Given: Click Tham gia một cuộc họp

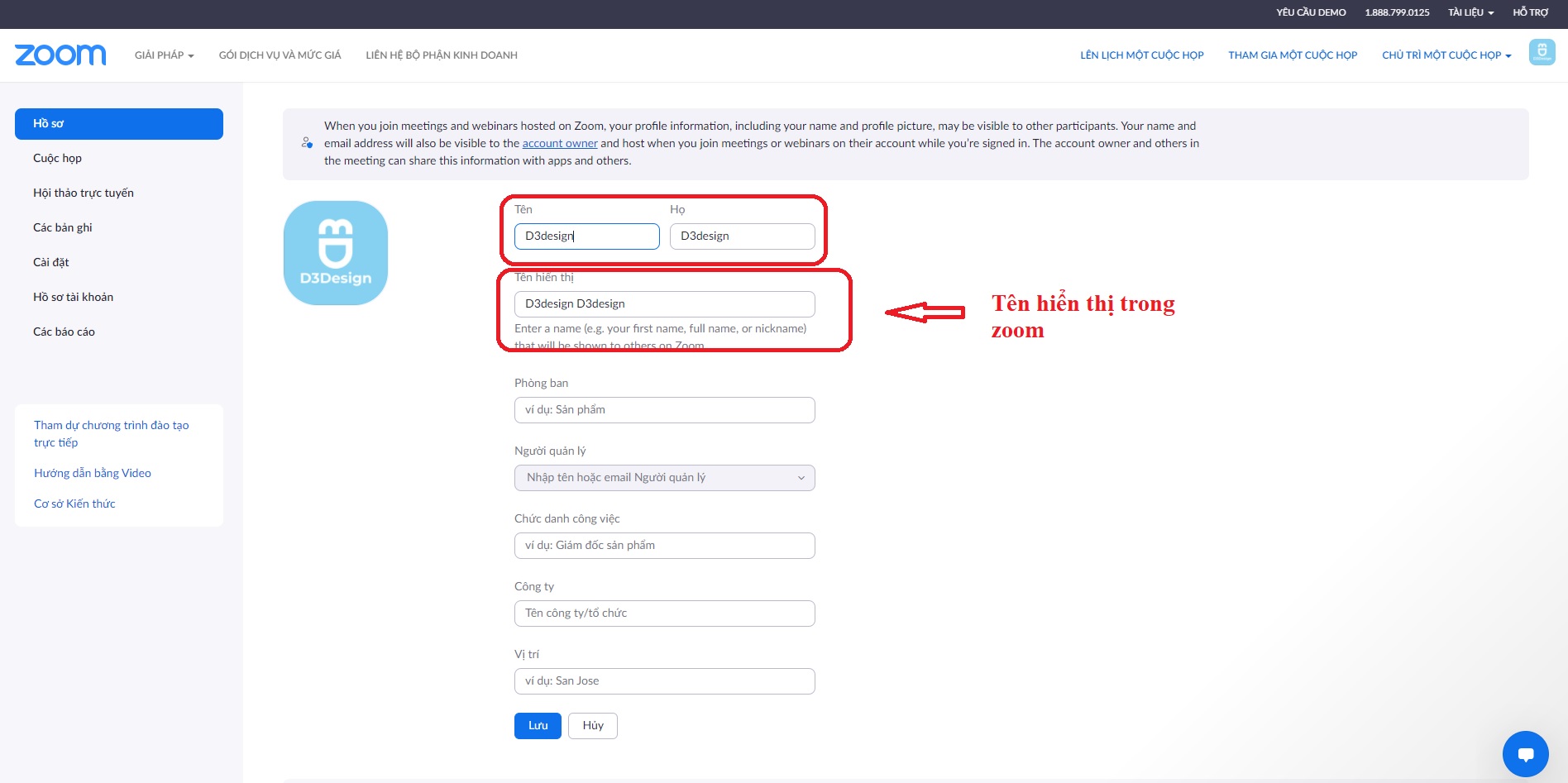Looking at the screenshot, I should click(1293, 55).
